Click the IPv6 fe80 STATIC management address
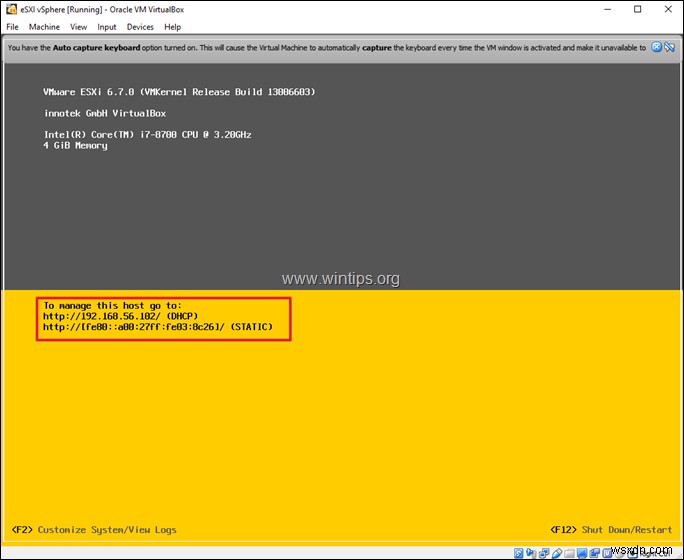This screenshot has height=560, width=684. point(157,327)
